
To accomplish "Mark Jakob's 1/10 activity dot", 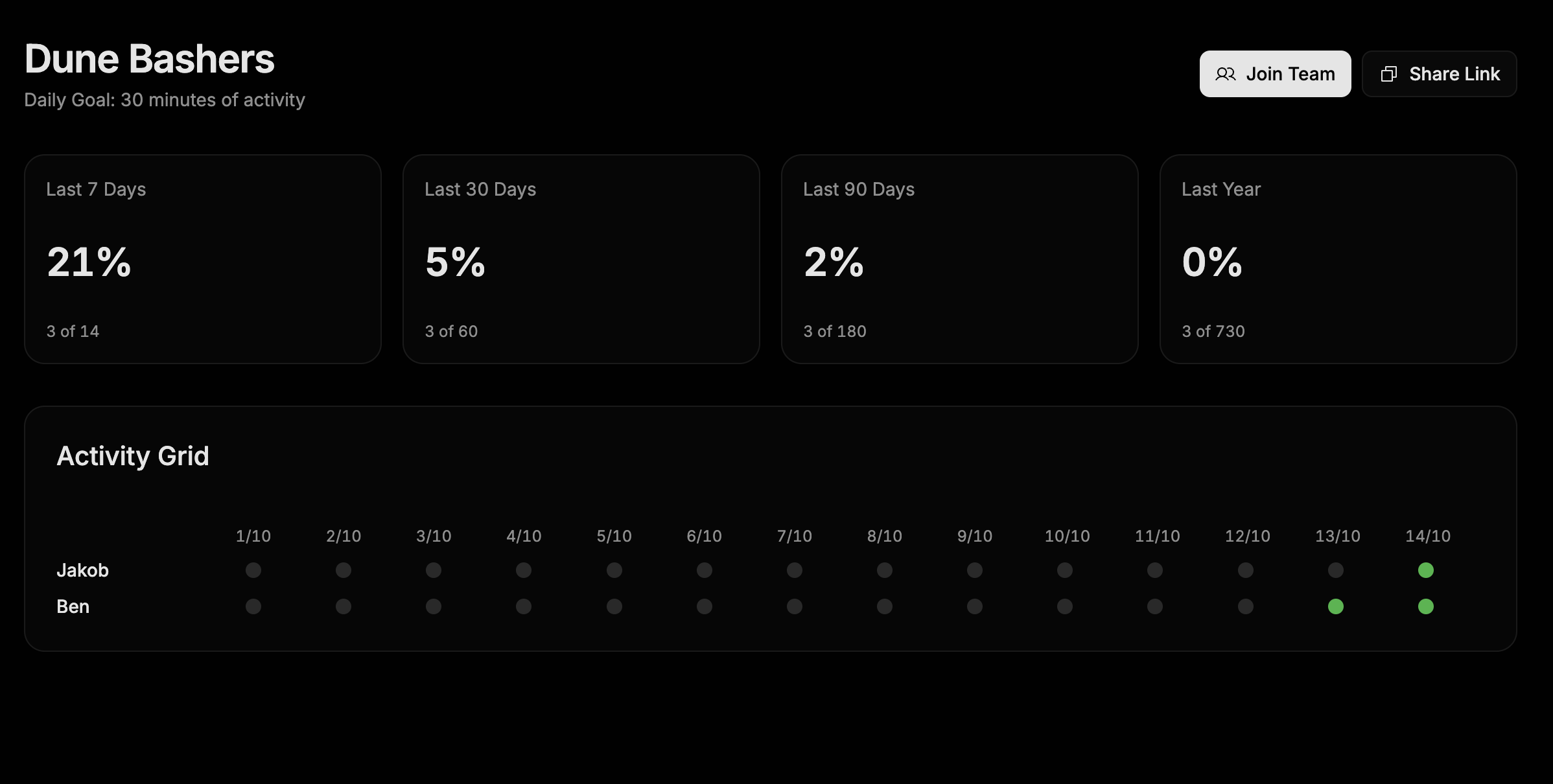I will (x=253, y=570).
